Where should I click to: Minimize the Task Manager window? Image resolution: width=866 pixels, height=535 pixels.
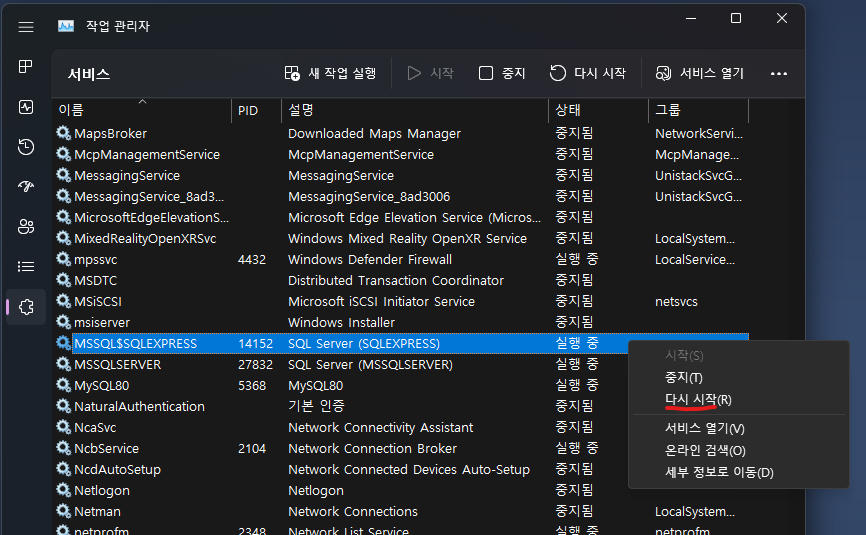pyautogui.click(x=690, y=18)
